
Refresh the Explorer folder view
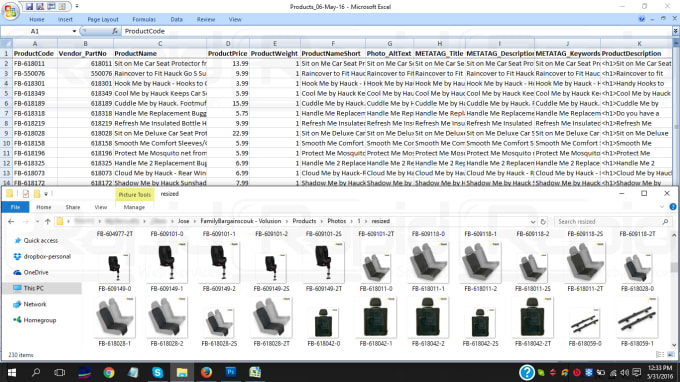point(543,222)
